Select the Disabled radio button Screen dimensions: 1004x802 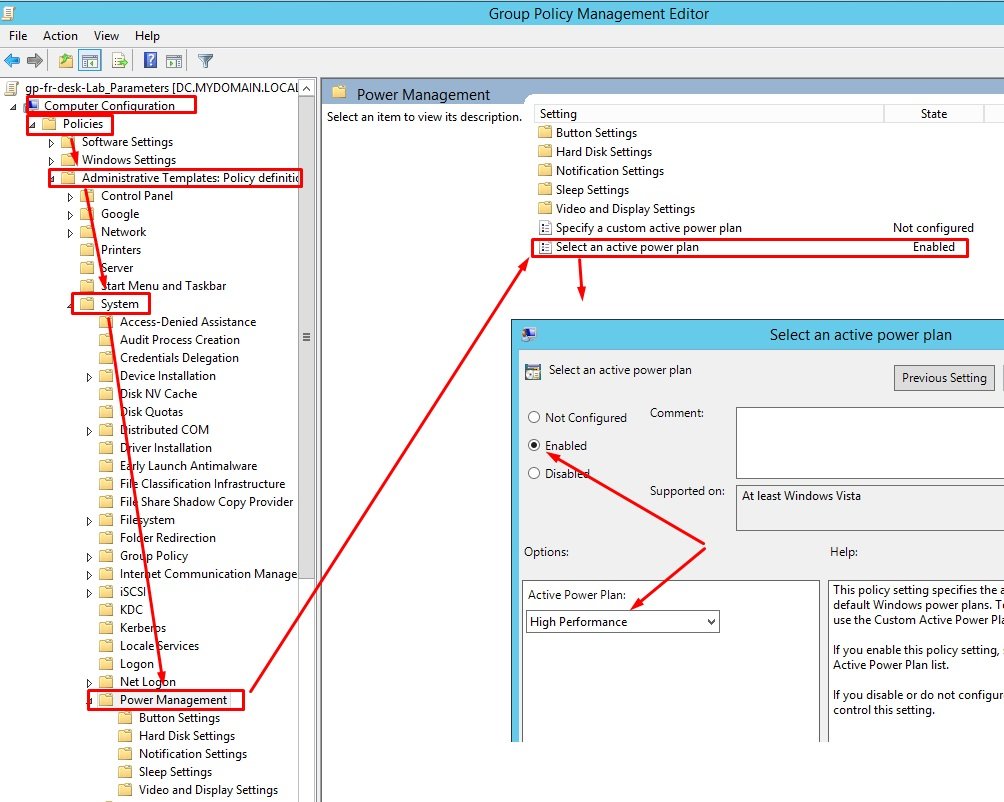pos(534,474)
